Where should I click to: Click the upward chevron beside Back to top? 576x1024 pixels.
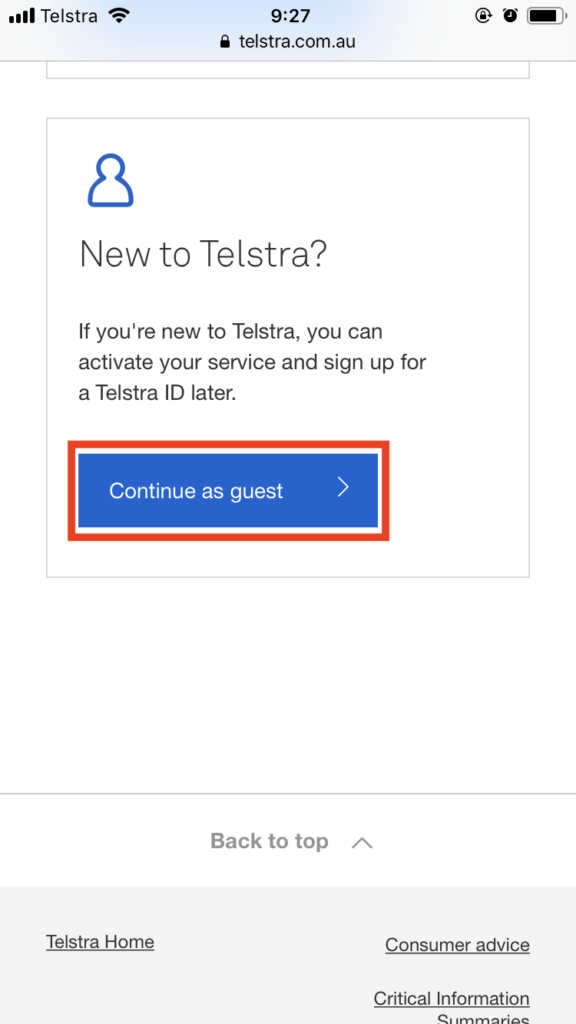362,843
